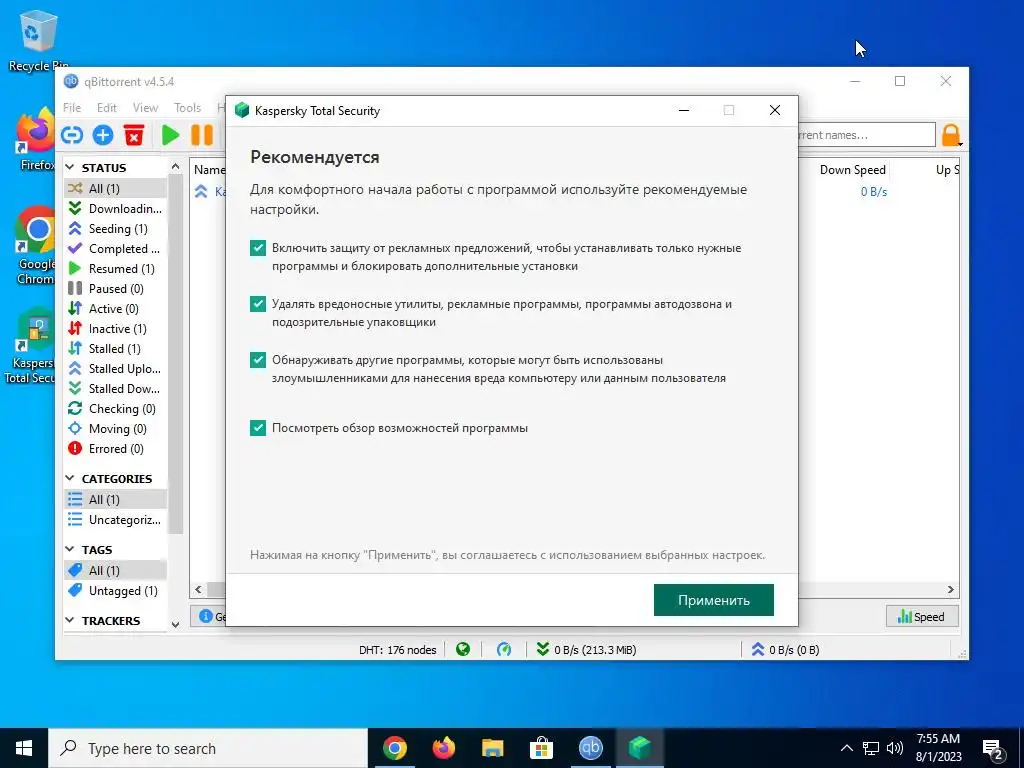Viewport: 1024px width, 768px height.
Task: Click the Down Speed column header
Action: coord(852,170)
